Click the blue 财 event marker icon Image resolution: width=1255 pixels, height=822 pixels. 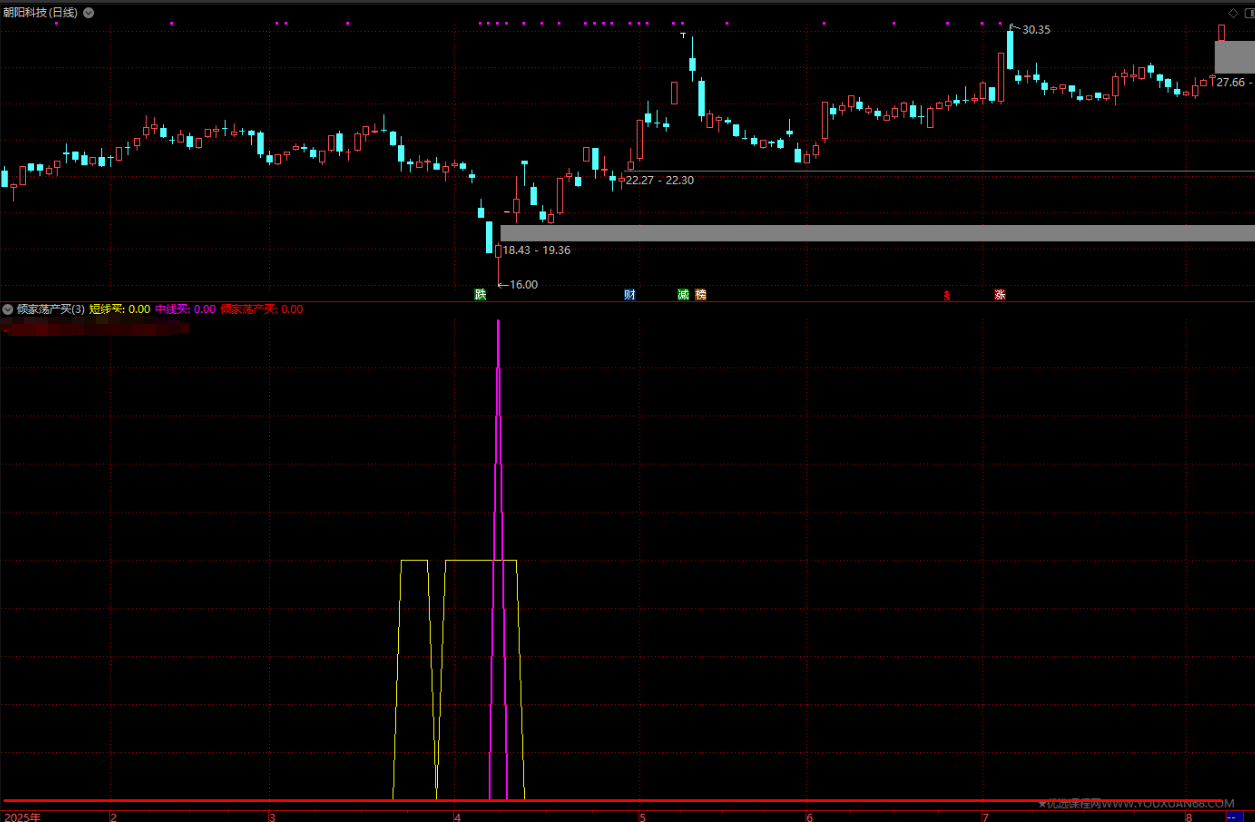pyautogui.click(x=629, y=295)
